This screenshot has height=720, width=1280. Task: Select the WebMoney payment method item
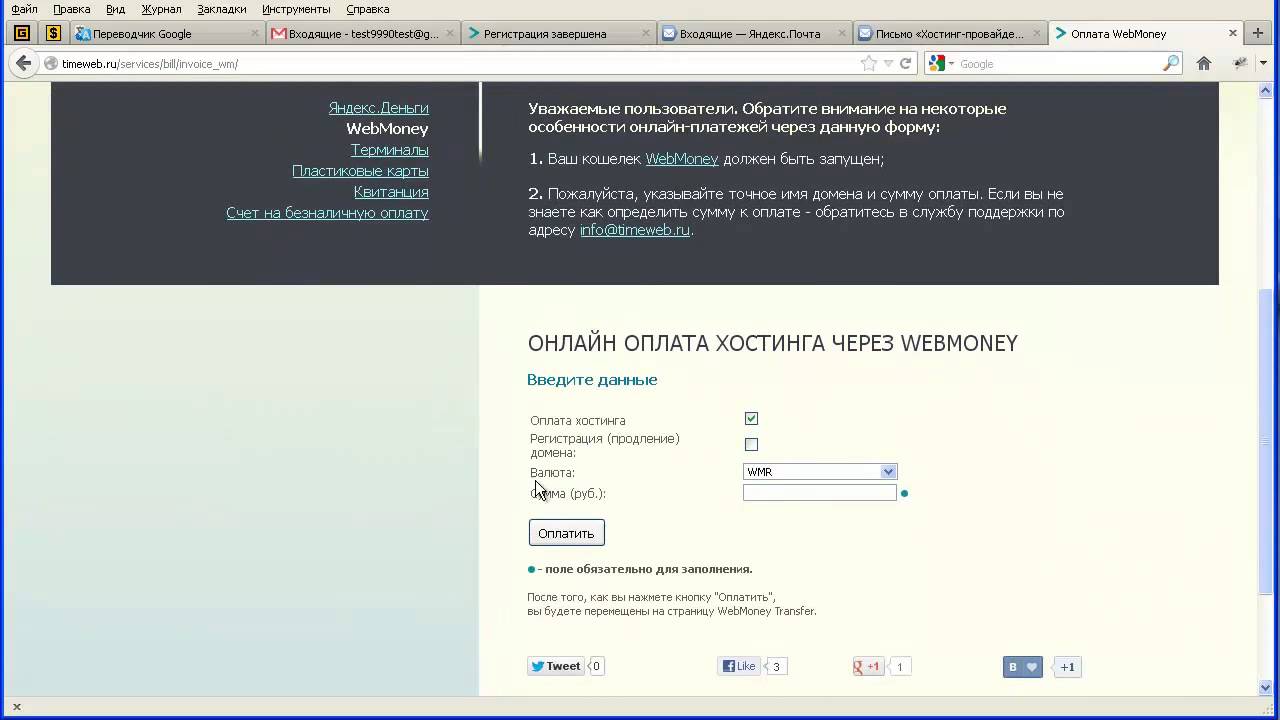coord(387,129)
